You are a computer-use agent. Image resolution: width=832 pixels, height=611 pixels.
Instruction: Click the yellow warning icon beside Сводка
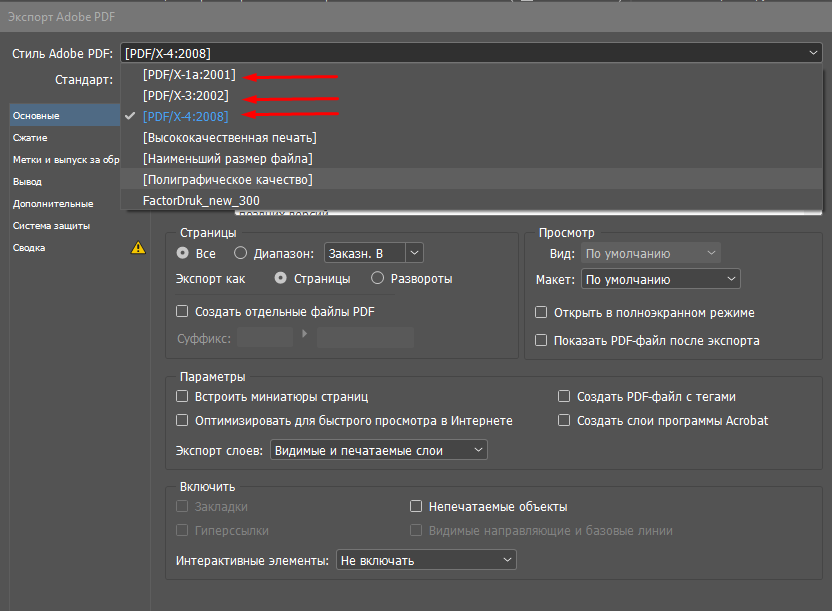point(138,248)
